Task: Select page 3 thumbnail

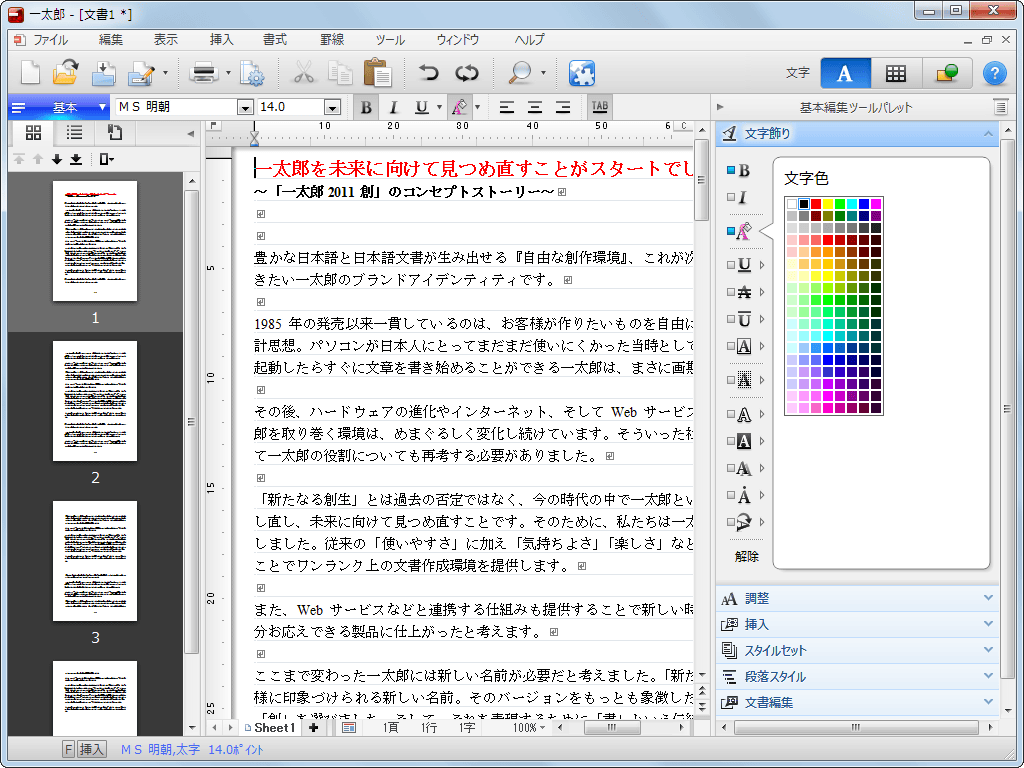Action: point(95,561)
